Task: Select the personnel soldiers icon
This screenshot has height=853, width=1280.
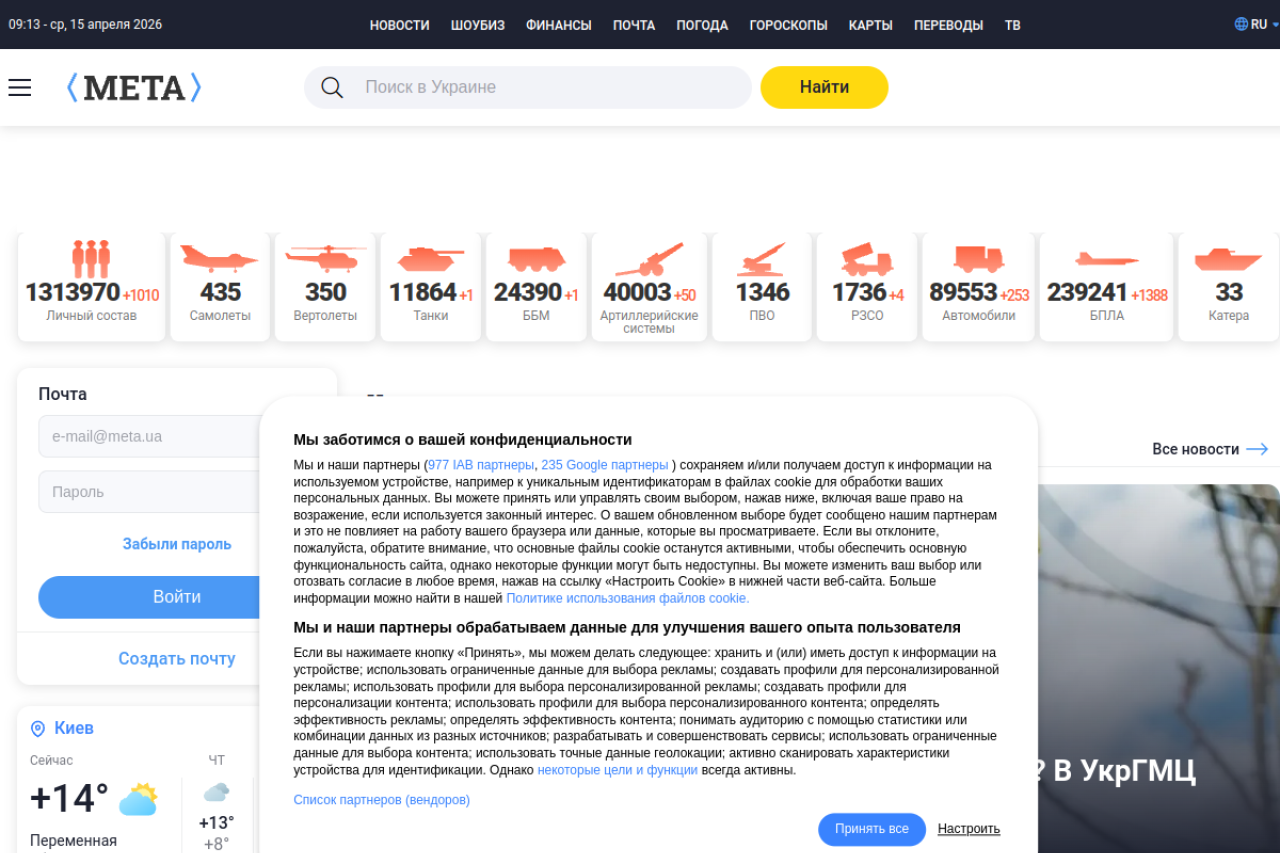Action: [91, 259]
